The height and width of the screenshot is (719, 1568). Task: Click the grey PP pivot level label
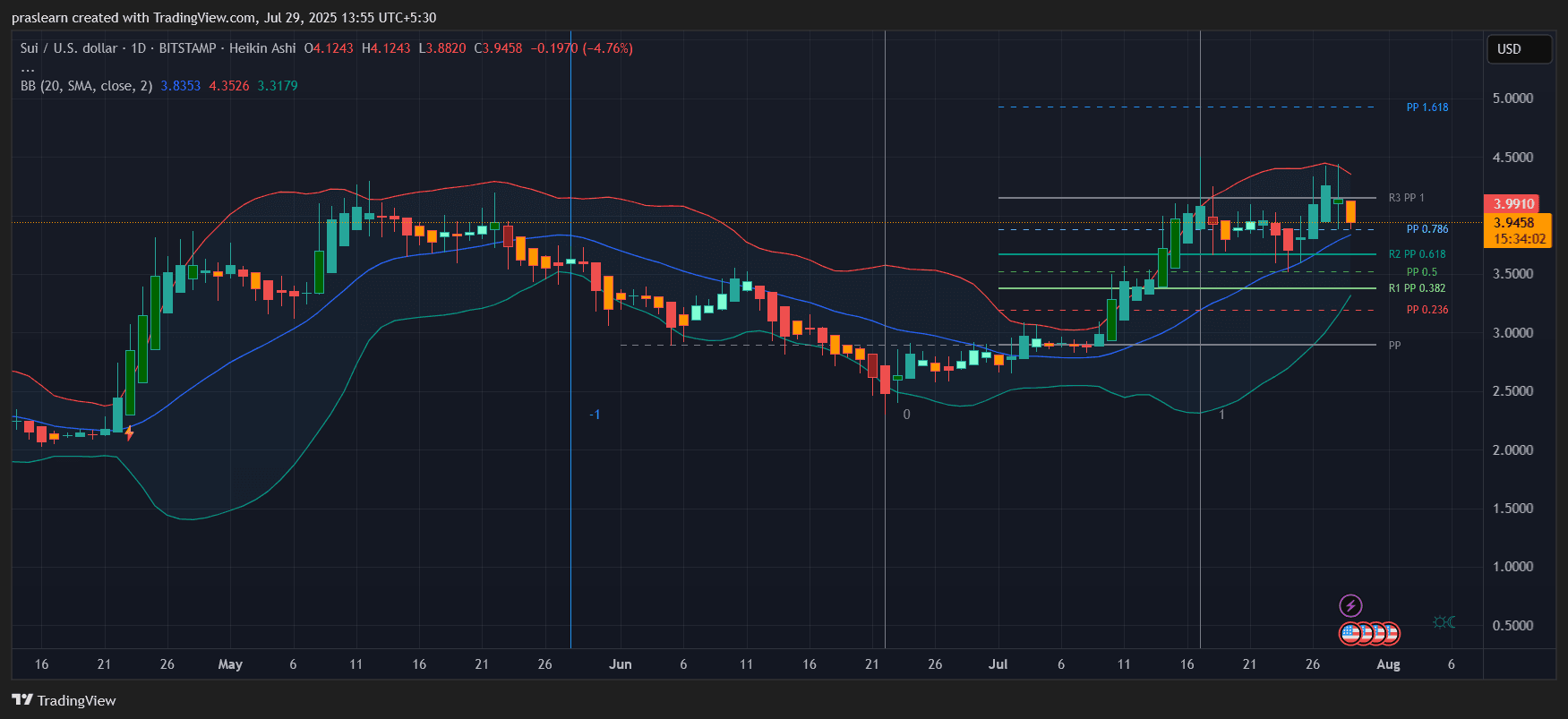point(1394,346)
